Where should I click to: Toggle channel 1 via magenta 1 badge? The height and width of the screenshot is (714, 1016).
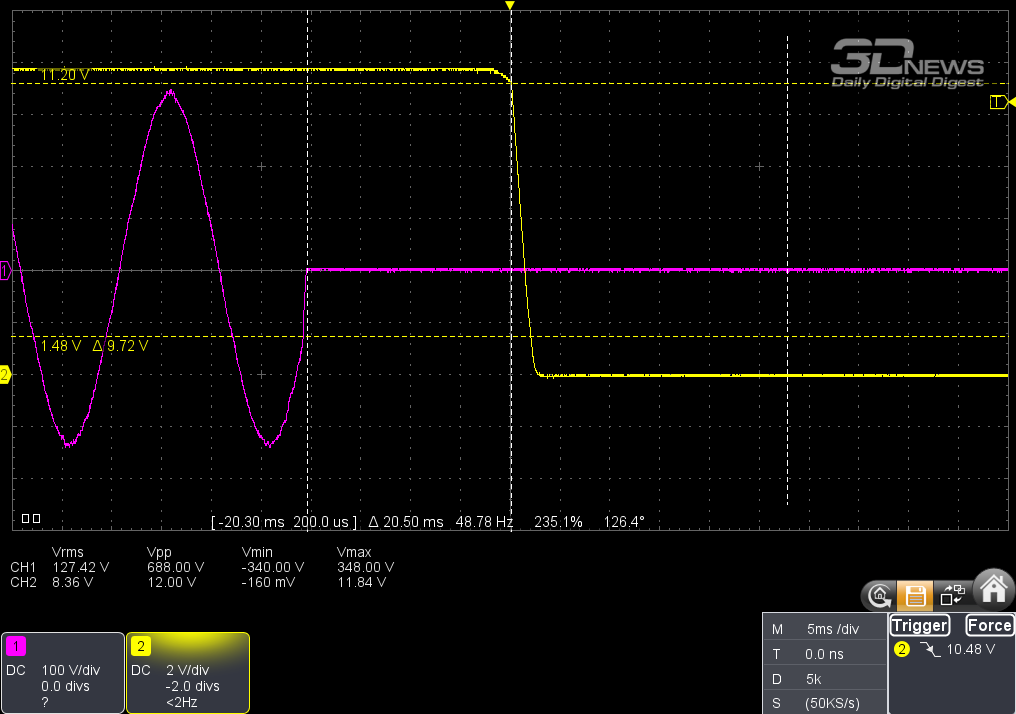pyautogui.click(x=16, y=646)
